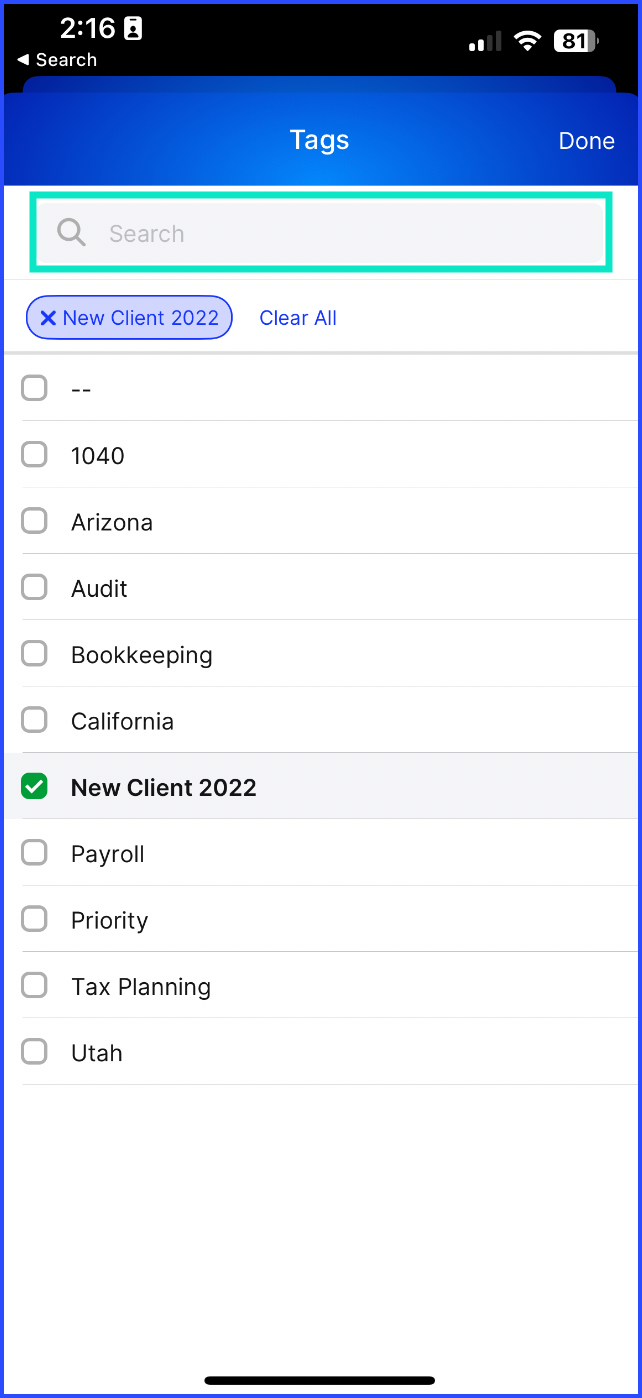This screenshot has height=1398, width=642.
Task: Clear All selected tags
Action: [298, 318]
